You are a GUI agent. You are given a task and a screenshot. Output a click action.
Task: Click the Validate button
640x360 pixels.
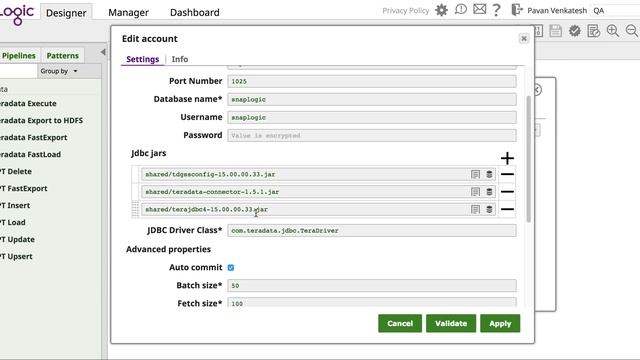pyautogui.click(x=451, y=323)
